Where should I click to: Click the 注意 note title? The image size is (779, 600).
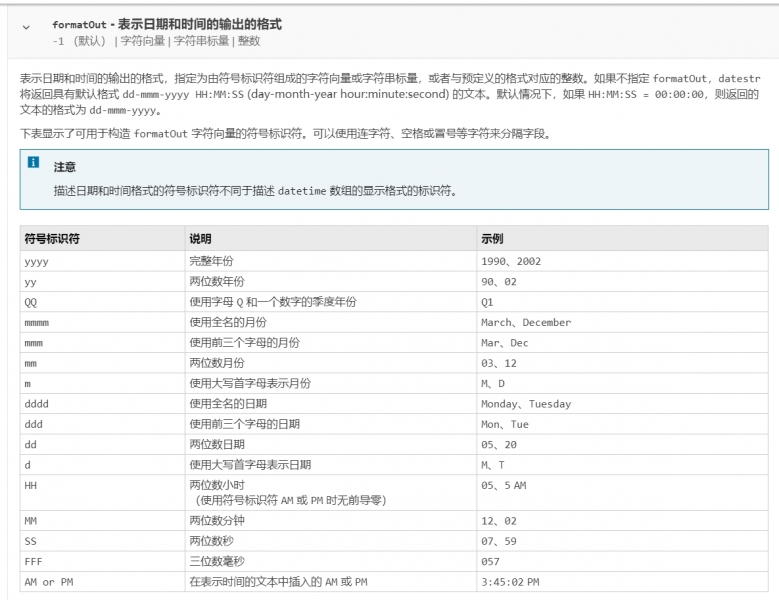click(x=65, y=167)
